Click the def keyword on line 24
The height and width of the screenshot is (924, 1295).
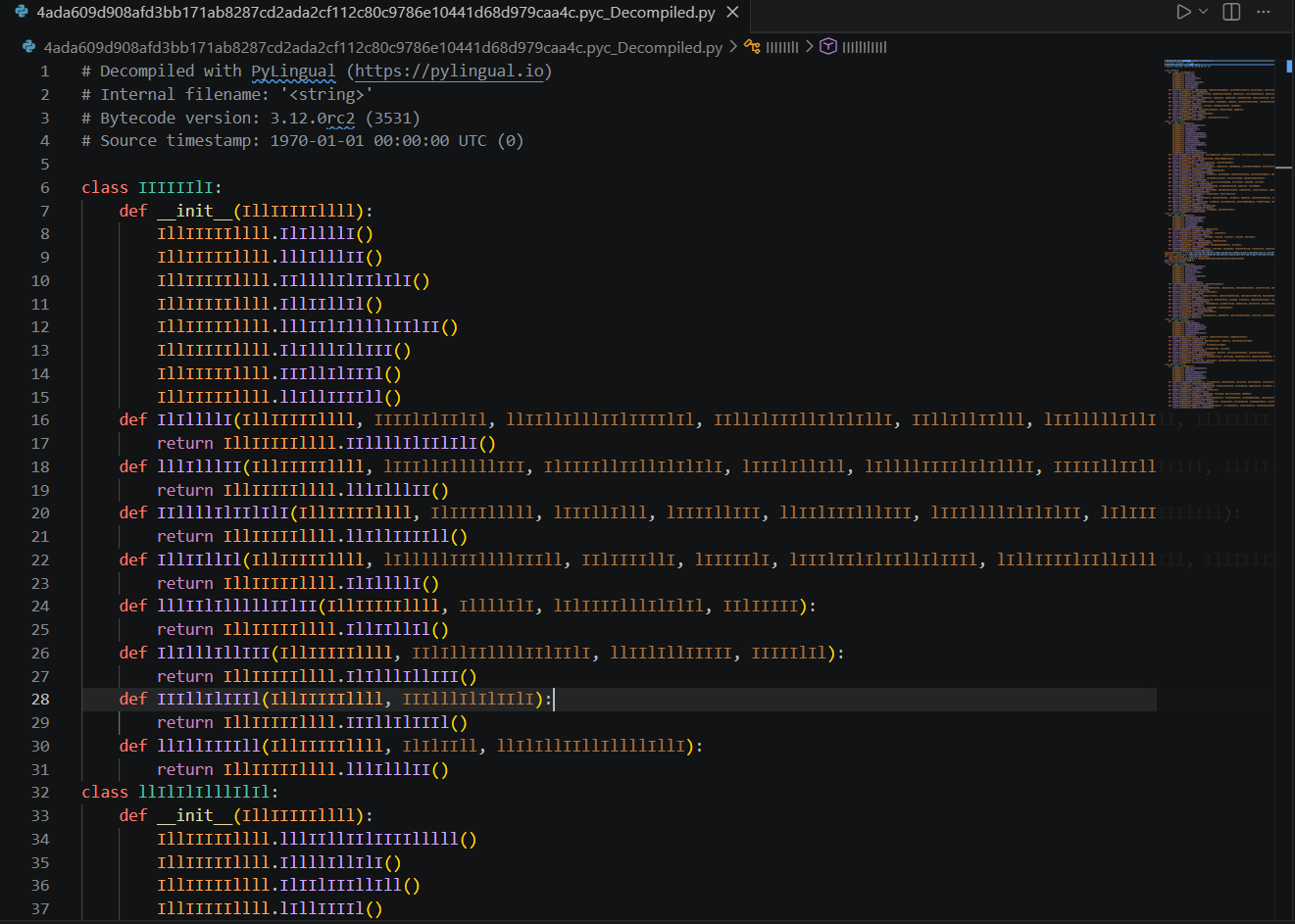tap(133, 606)
